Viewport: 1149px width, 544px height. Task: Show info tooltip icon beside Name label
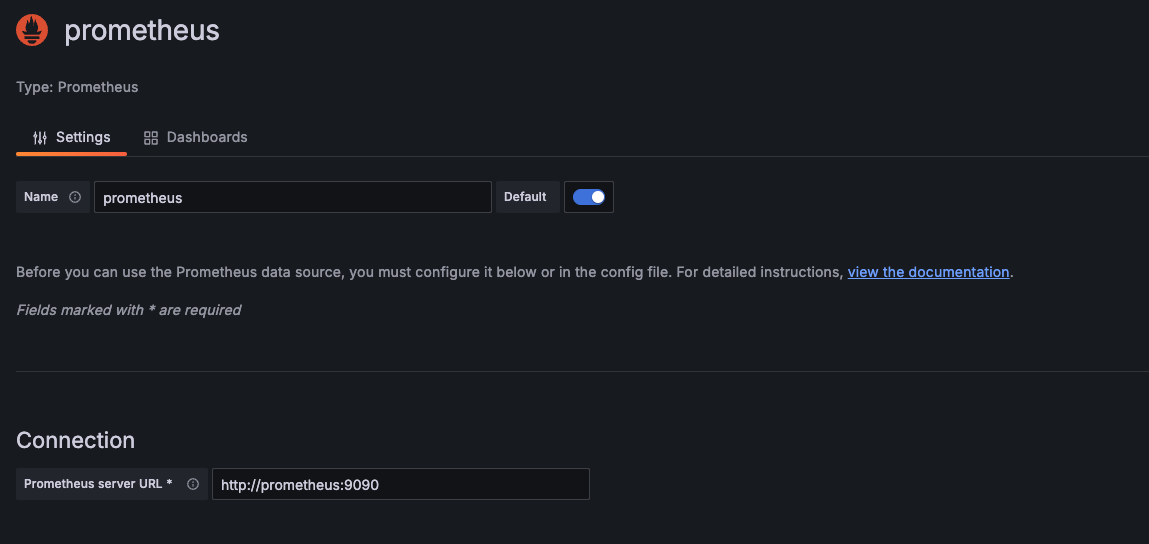click(75, 197)
